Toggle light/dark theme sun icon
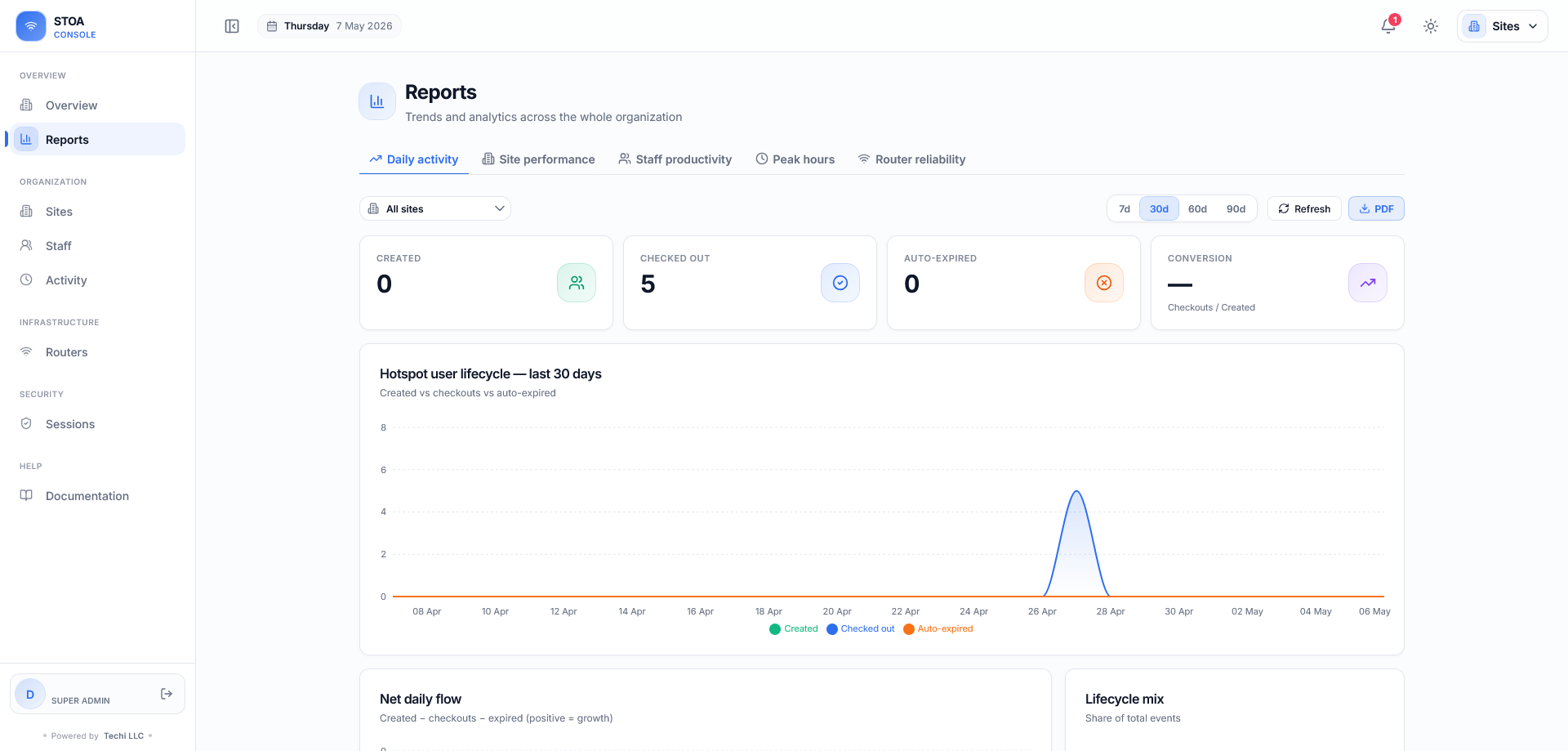The height and width of the screenshot is (751, 1568). pos(1431,26)
